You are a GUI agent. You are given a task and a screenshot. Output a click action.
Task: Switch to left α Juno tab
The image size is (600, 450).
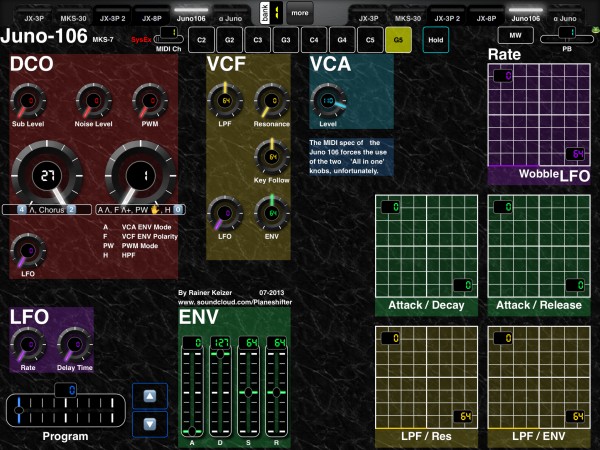[230, 16]
